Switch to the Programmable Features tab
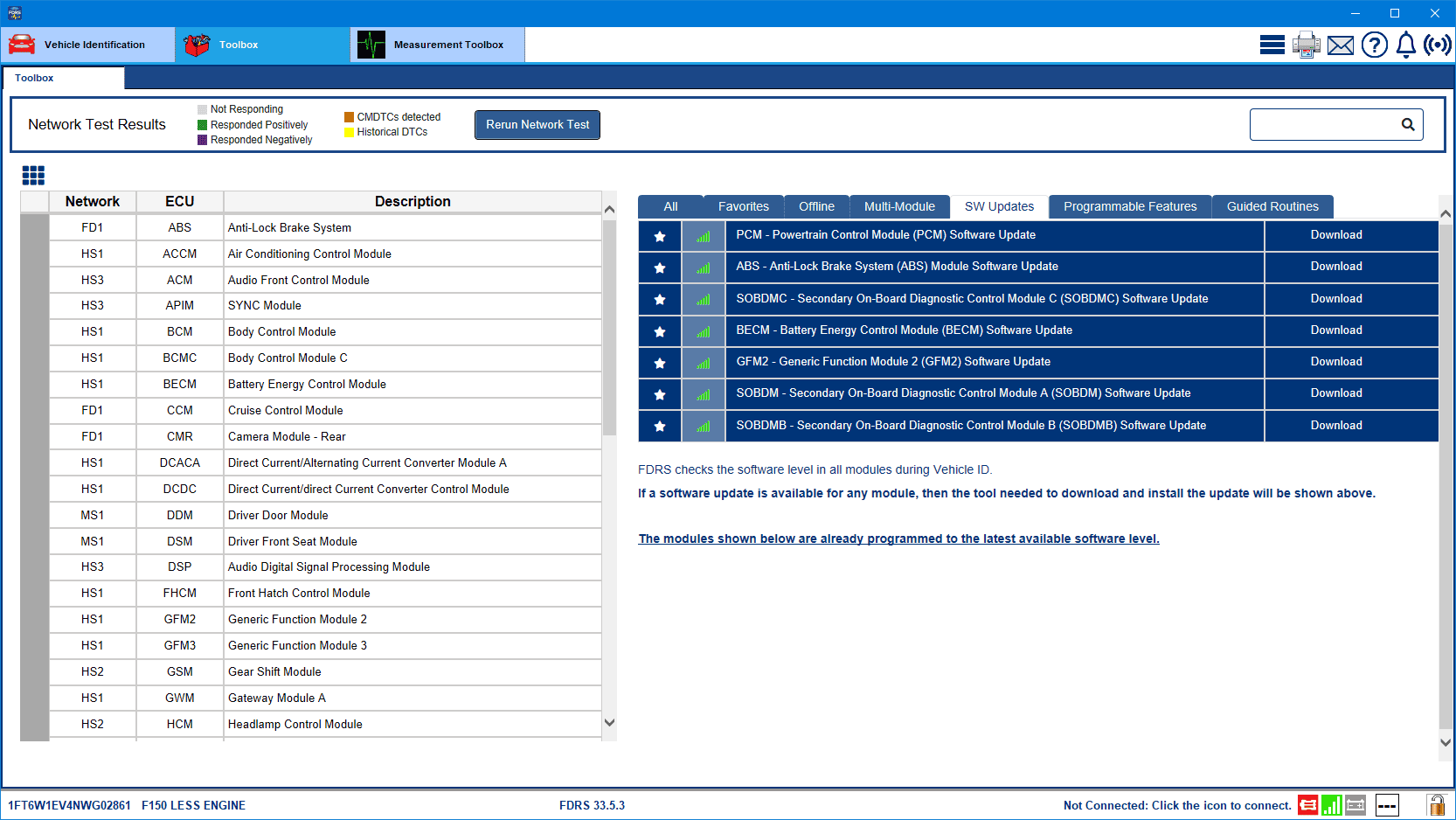Image resolution: width=1456 pixels, height=820 pixels. tap(1129, 206)
